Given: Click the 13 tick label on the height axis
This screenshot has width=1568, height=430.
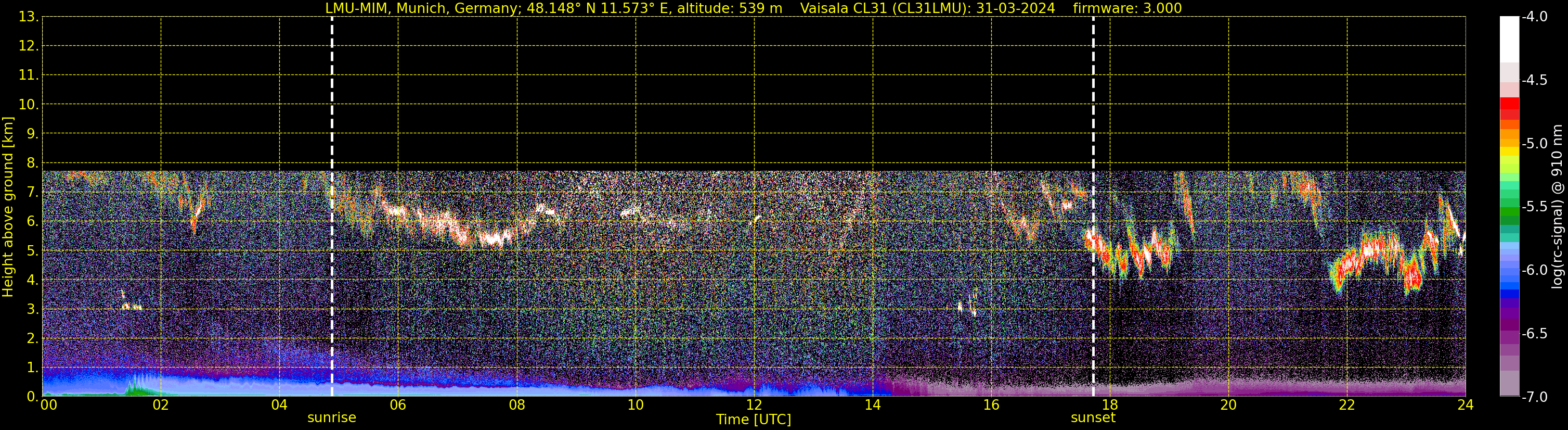Looking at the screenshot, I should (28, 17).
